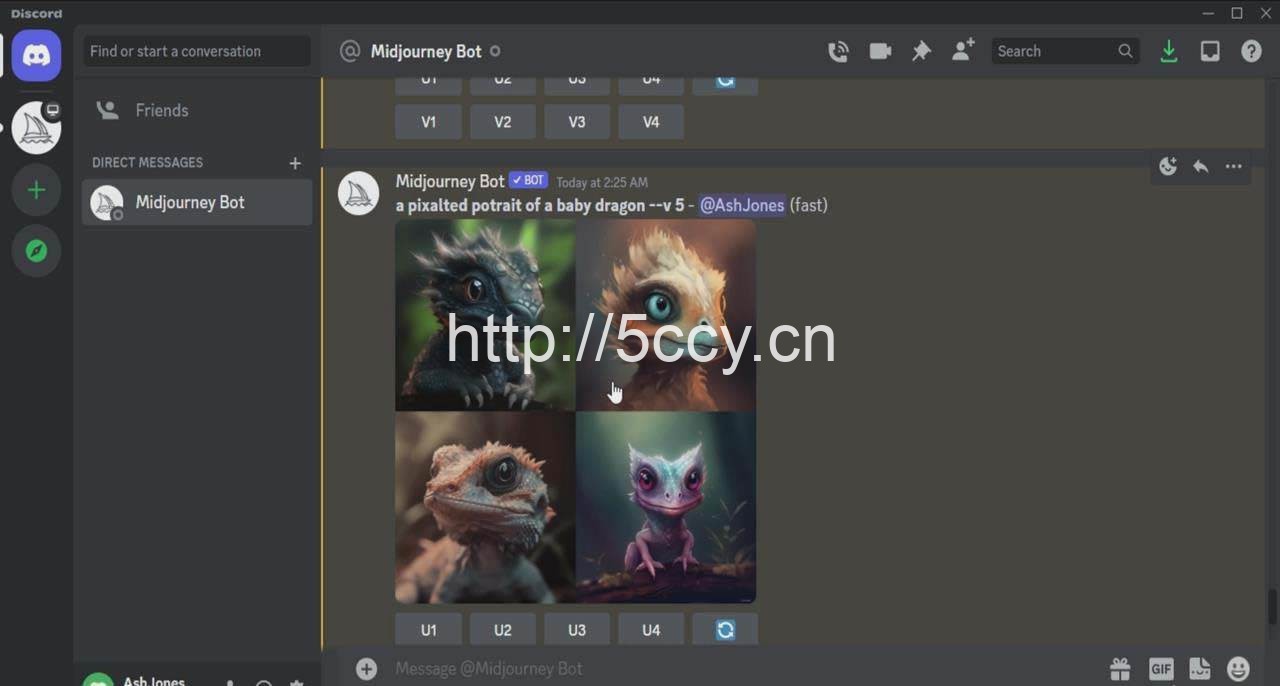This screenshot has height=686, width=1280.
Task: Start a video call
Action: pyautogui.click(x=880, y=52)
